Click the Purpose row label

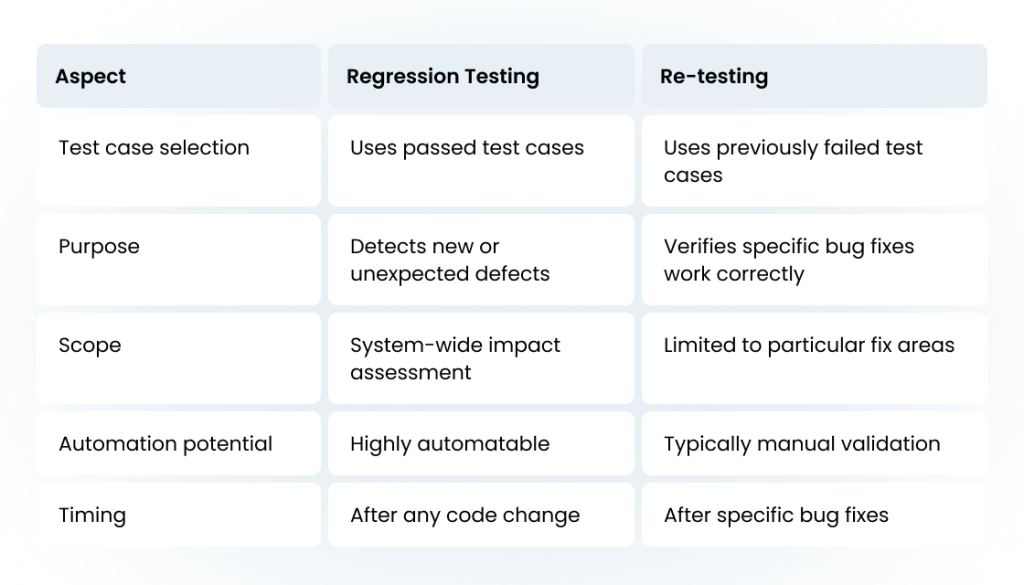[178, 259]
